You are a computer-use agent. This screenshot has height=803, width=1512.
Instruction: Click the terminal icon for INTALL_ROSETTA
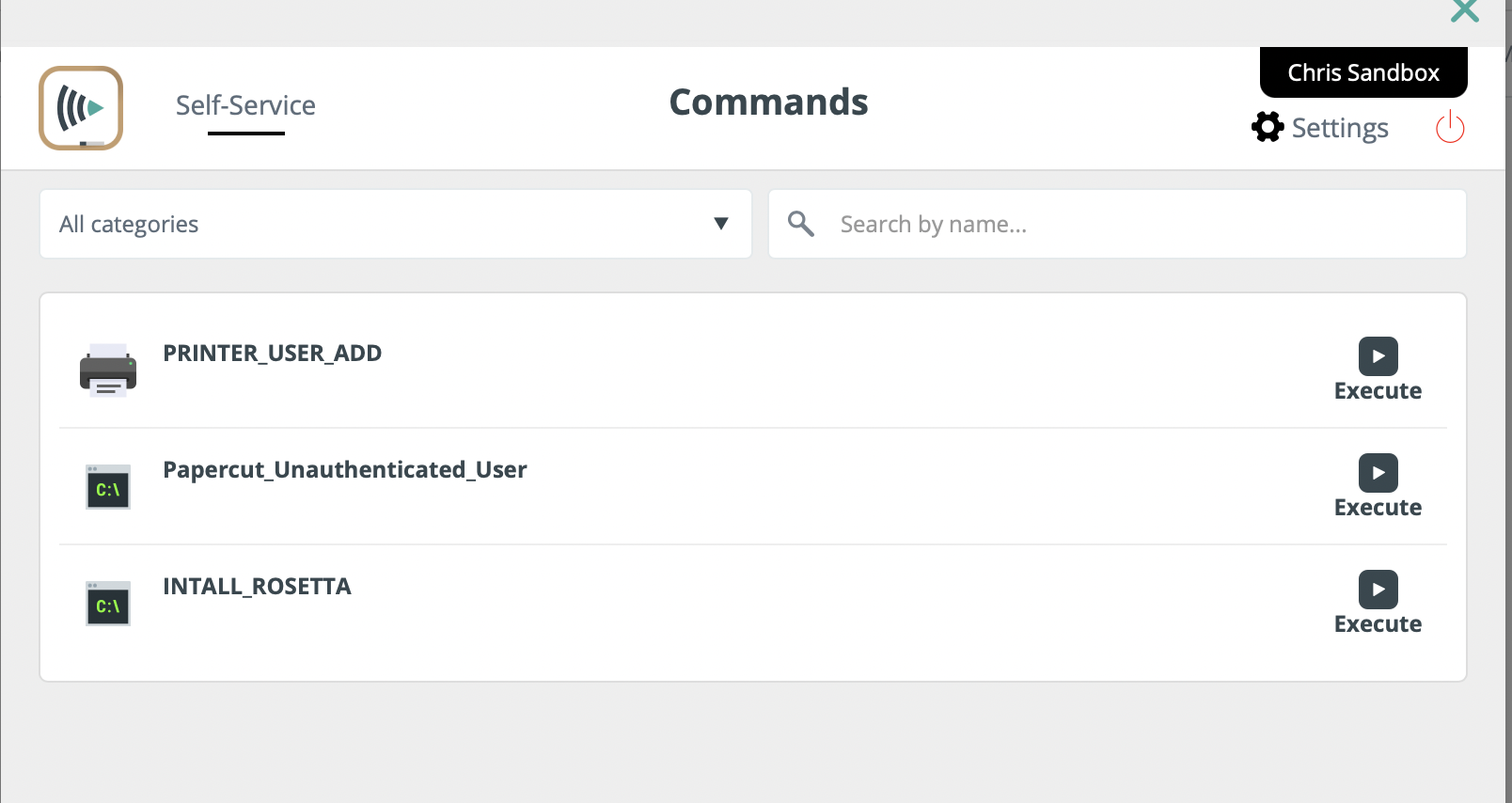click(108, 604)
